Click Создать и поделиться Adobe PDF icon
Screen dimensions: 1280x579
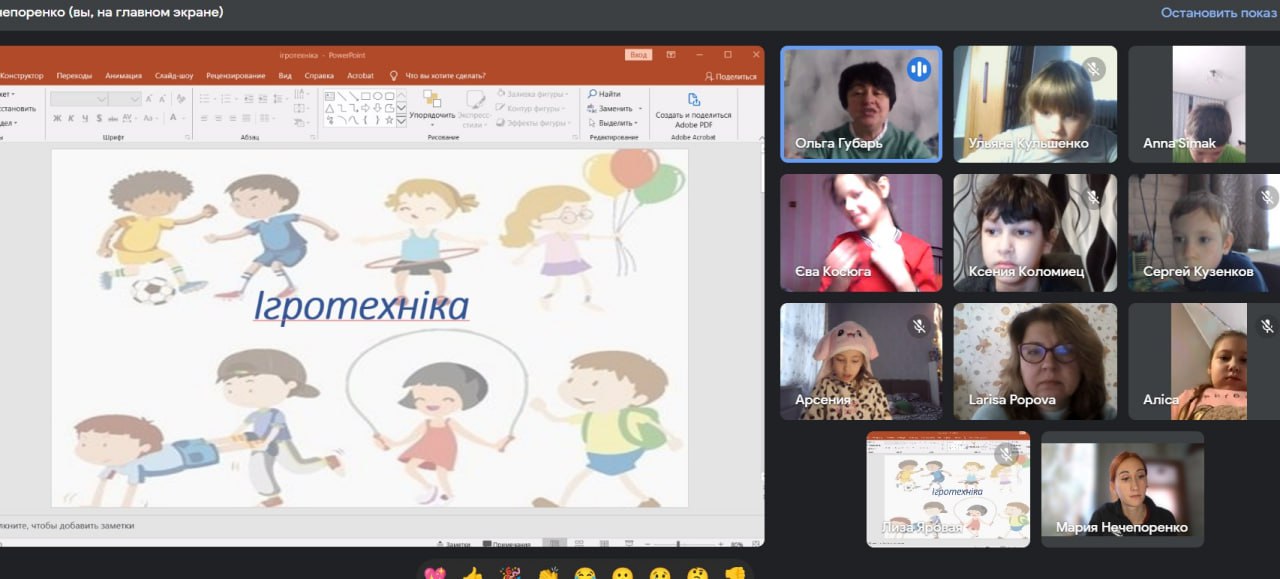coord(693,100)
